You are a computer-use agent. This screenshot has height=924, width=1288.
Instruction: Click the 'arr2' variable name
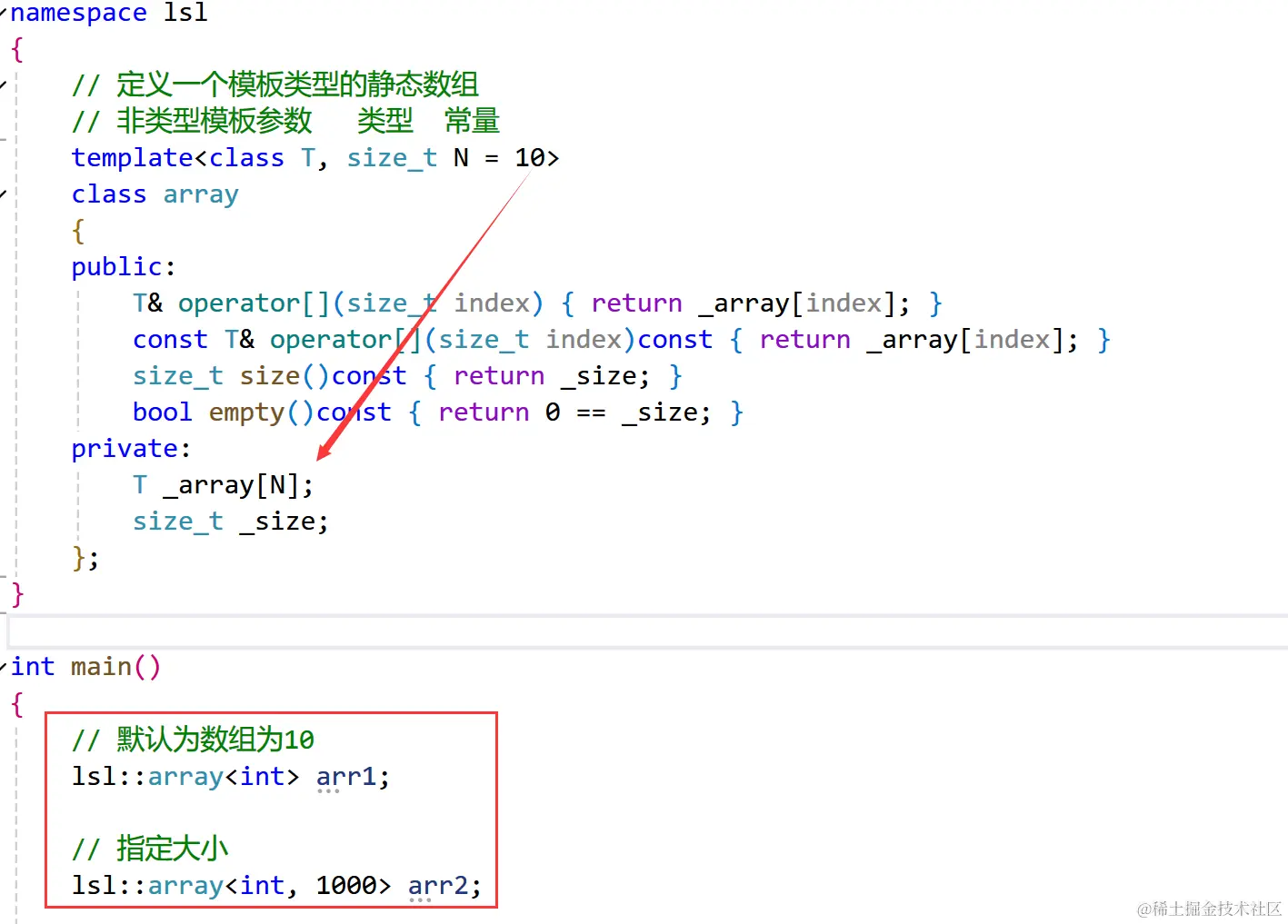point(438,886)
